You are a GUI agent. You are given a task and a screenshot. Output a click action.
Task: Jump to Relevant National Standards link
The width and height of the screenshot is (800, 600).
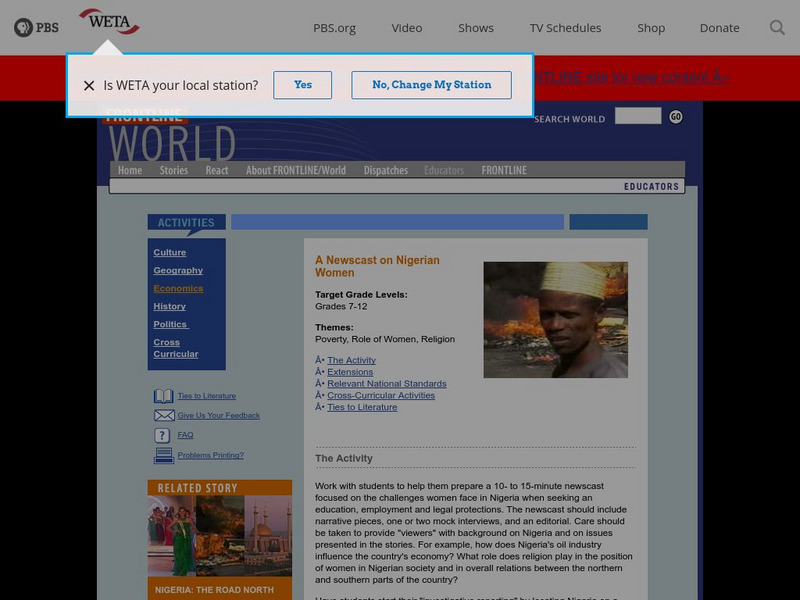pyautogui.click(x=387, y=384)
